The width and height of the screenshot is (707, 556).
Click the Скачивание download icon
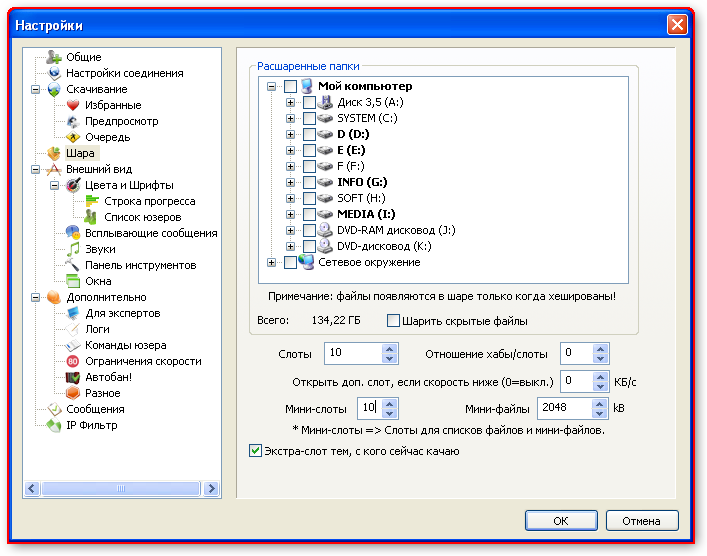(54, 89)
